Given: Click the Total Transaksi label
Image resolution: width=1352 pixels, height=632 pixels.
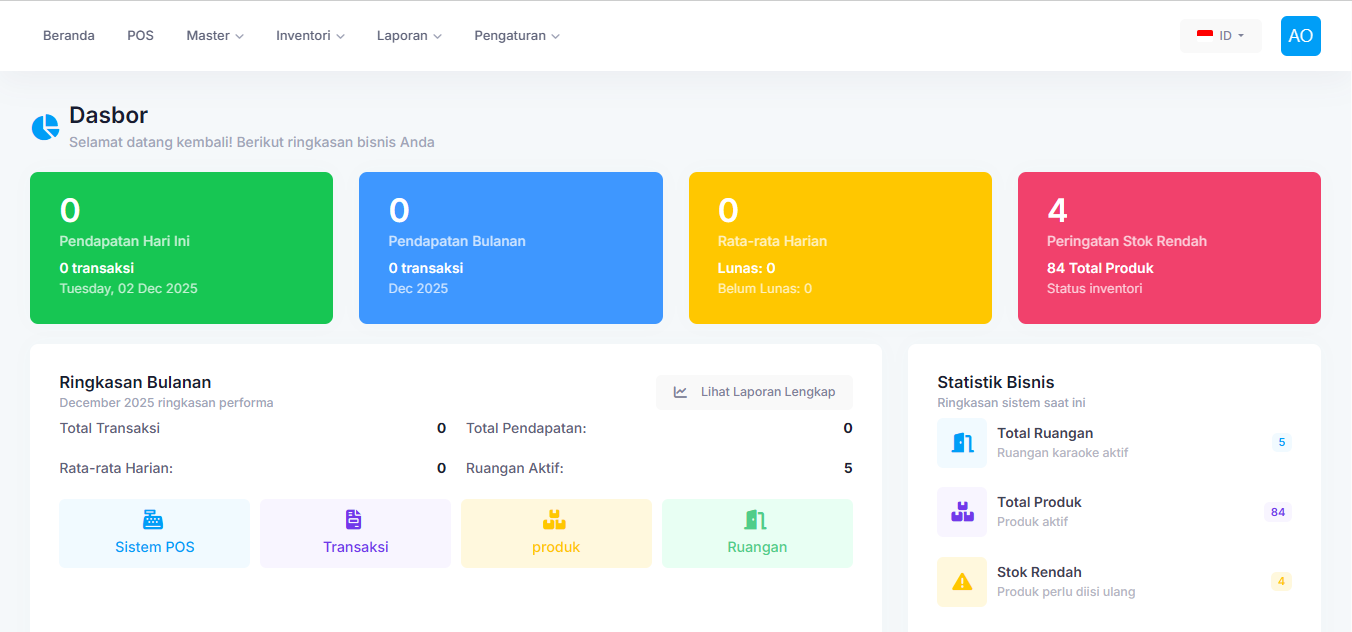Looking at the screenshot, I should [x=109, y=428].
